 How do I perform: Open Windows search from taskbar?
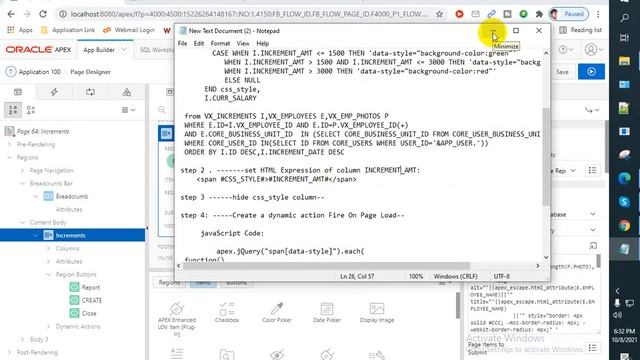[x=624, y=18]
